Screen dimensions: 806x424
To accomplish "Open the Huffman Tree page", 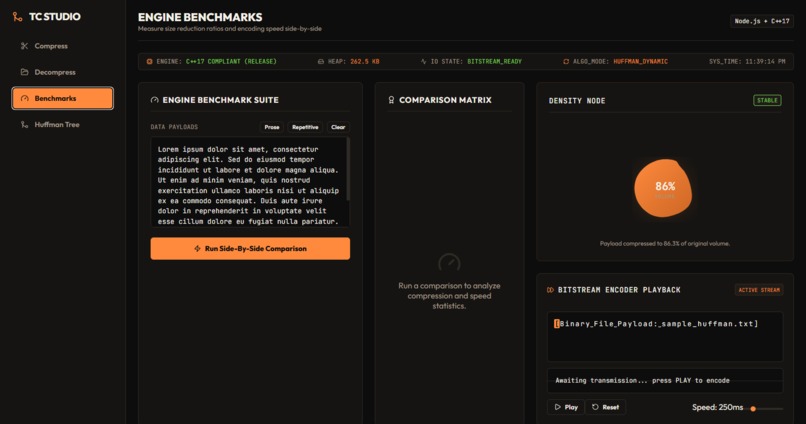I will pyautogui.click(x=62, y=124).
